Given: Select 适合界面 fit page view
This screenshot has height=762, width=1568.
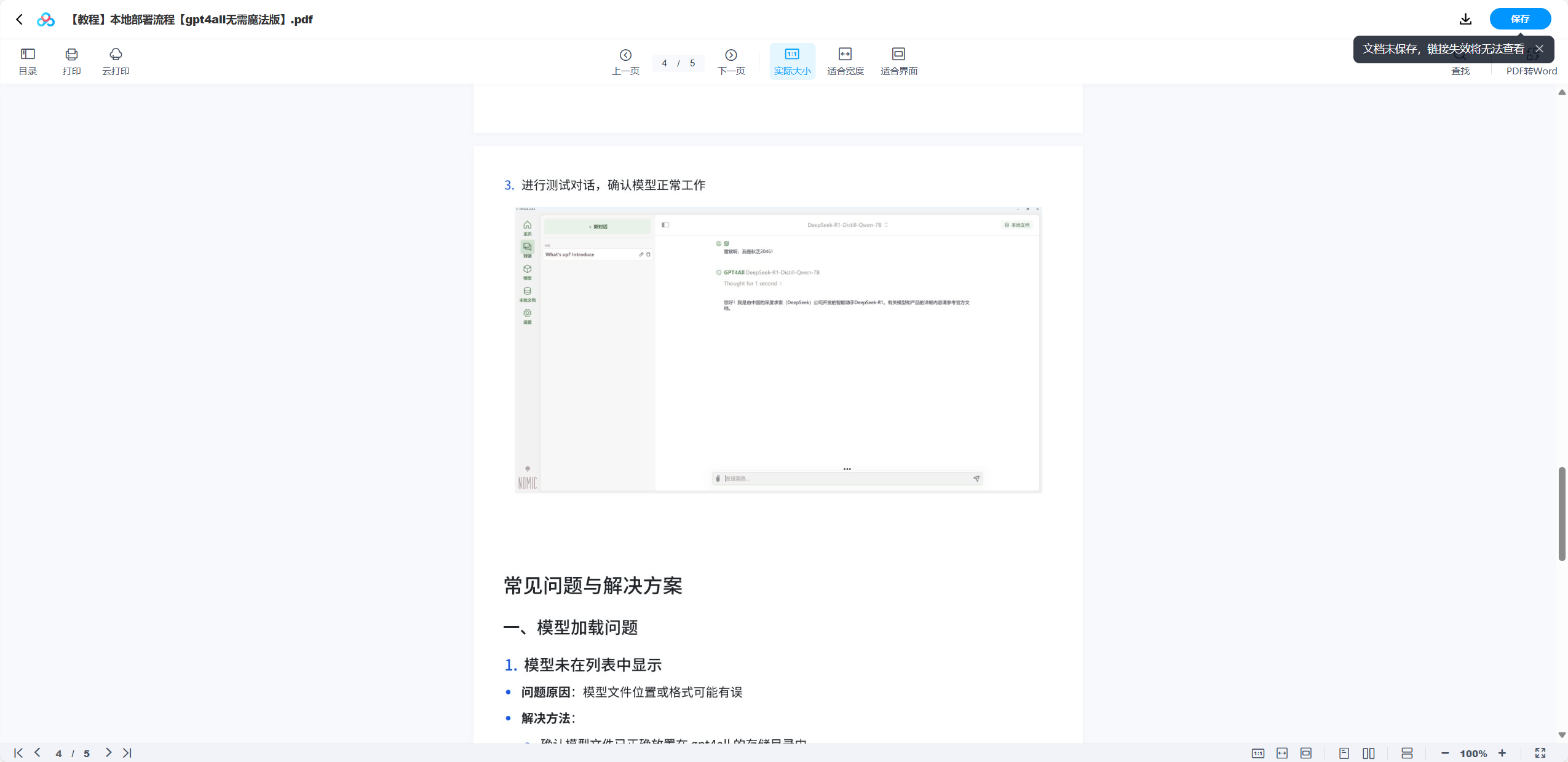Looking at the screenshot, I should (x=898, y=62).
